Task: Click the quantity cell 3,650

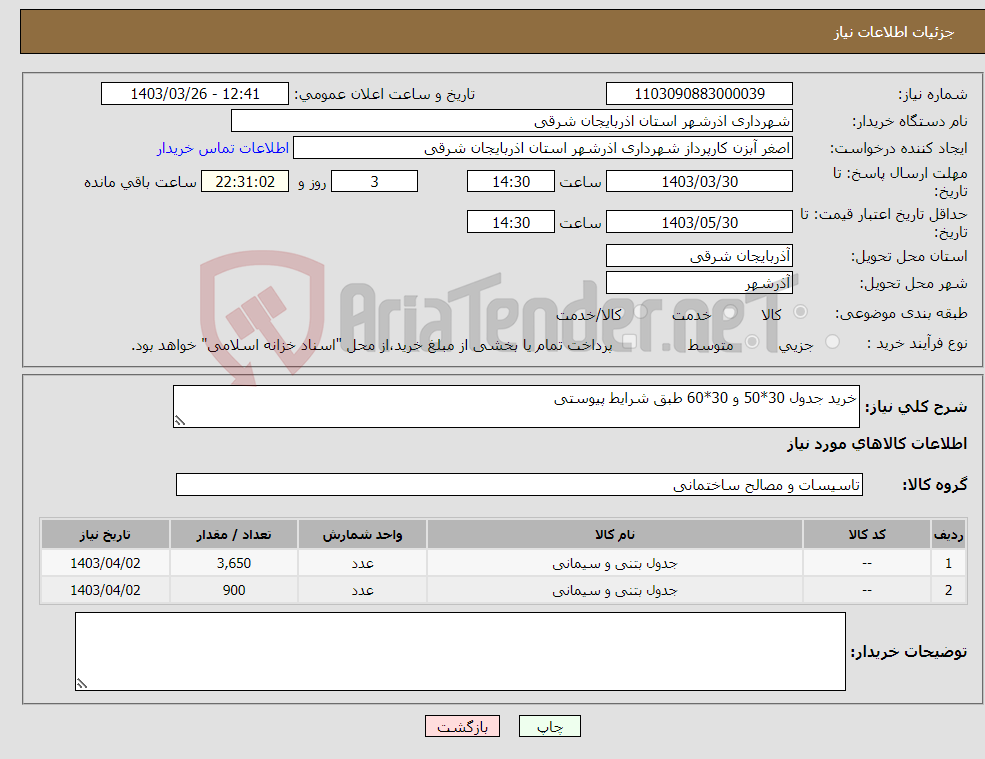Action: (234, 563)
